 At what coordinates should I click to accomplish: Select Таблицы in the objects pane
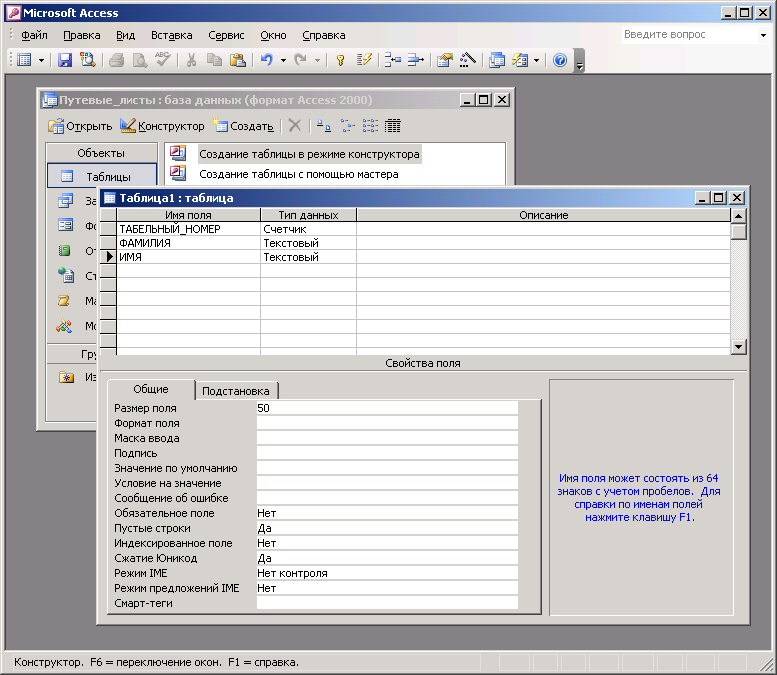point(102,176)
